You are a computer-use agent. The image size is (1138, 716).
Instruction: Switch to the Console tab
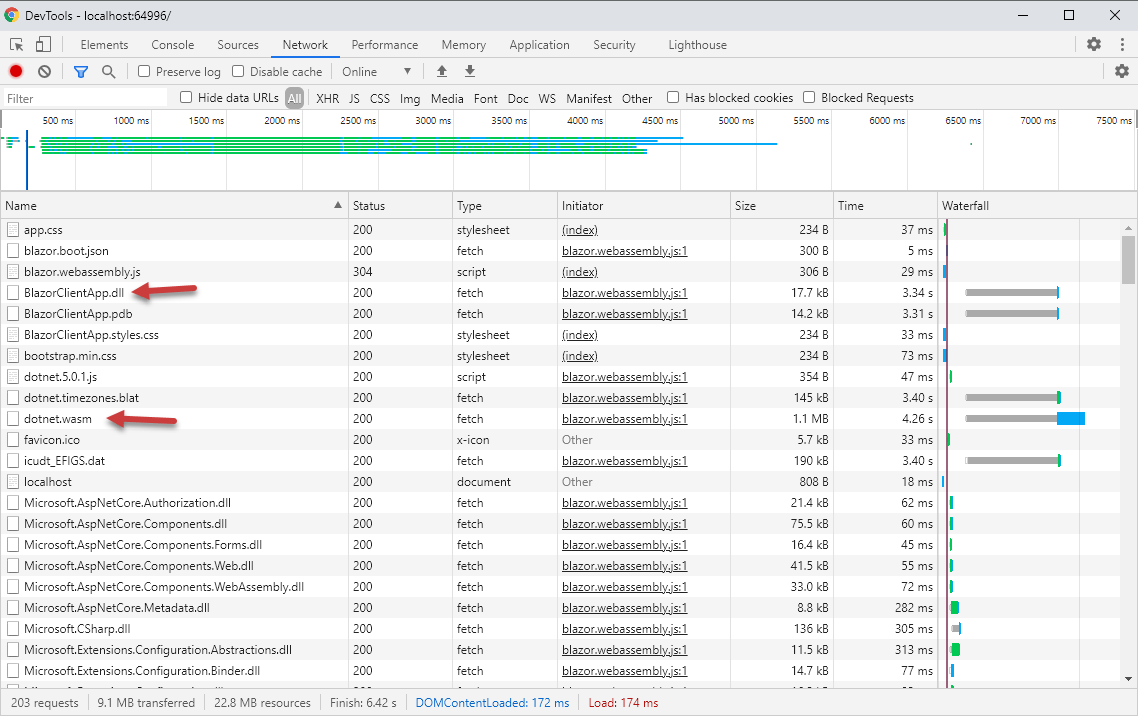172,44
